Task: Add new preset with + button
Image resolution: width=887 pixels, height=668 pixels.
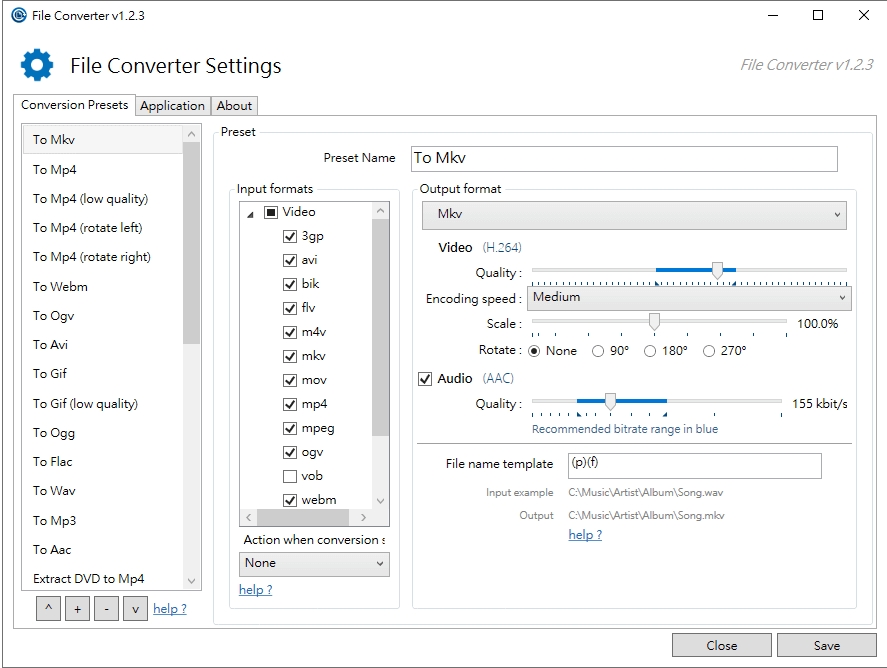Action: coord(77,609)
